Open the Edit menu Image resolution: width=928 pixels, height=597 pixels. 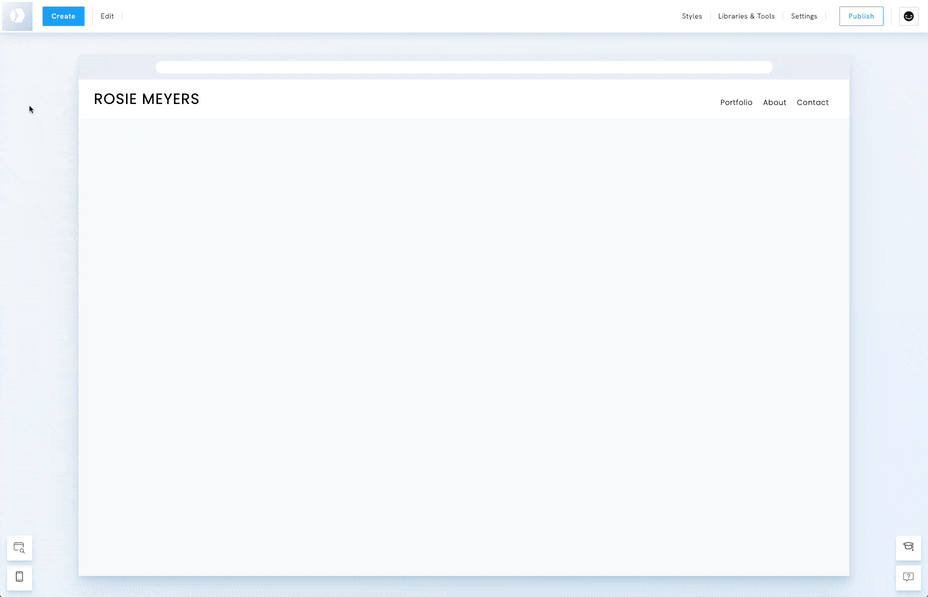pyautogui.click(x=106, y=16)
